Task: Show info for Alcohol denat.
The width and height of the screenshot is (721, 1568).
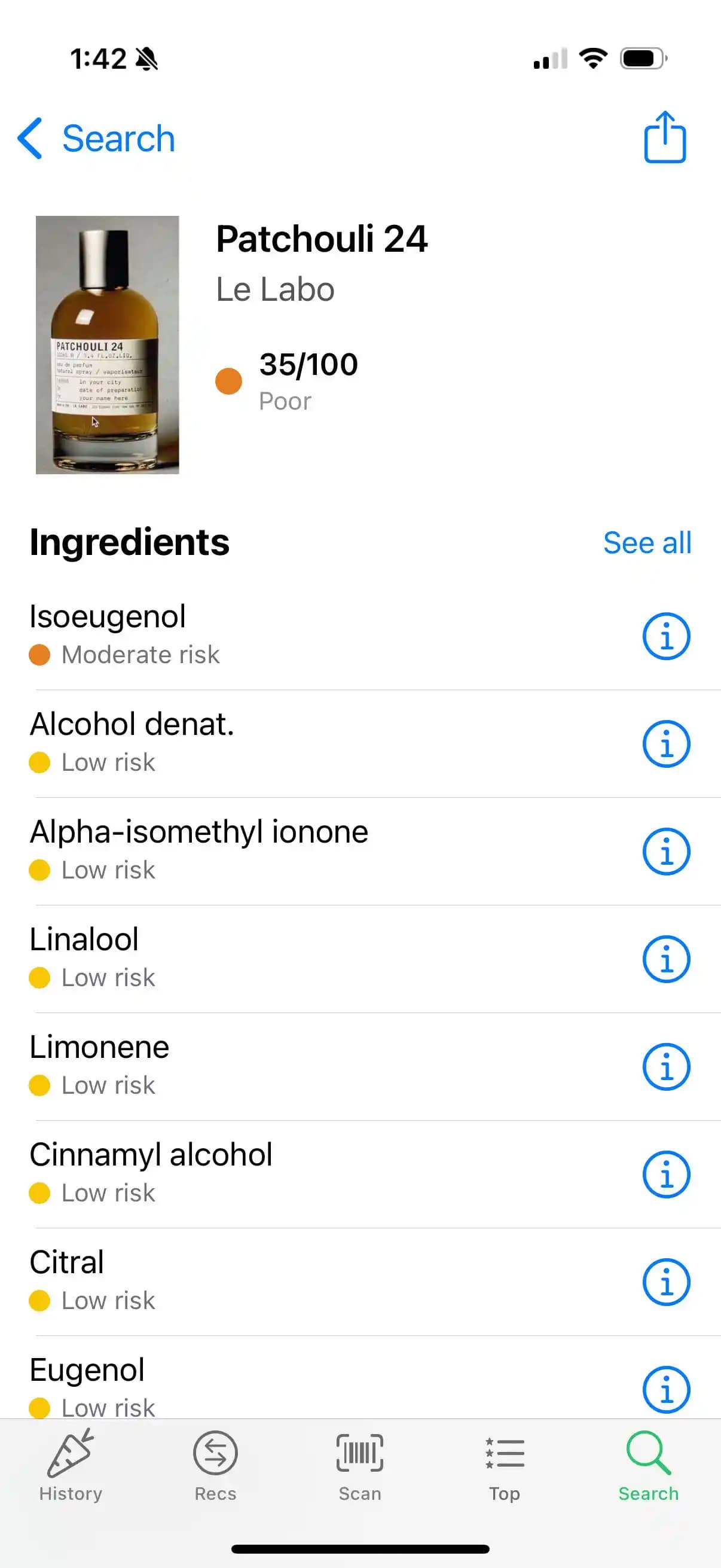Action: [x=666, y=744]
